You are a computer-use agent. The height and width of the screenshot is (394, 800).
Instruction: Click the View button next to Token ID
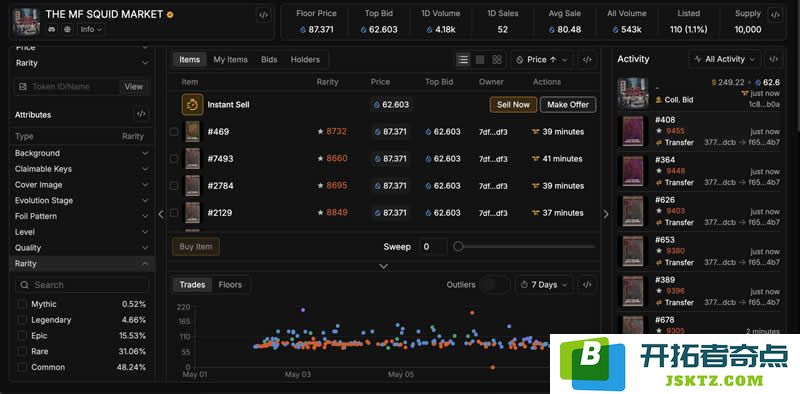pyautogui.click(x=134, y=87)
